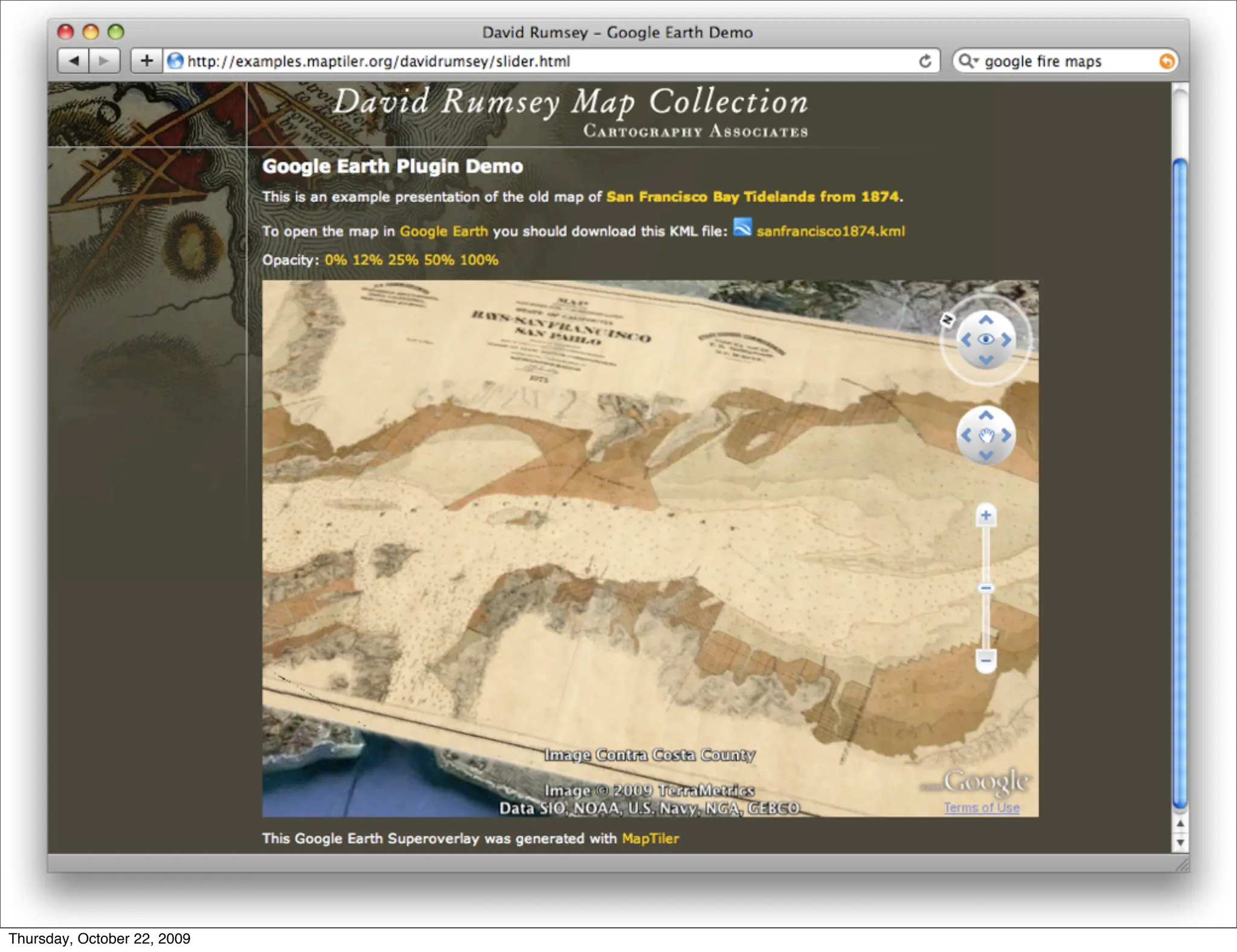Click the scrollbar down arrow
Viewport: 1237px width, 952px height.
click(x=1180, y=843)
